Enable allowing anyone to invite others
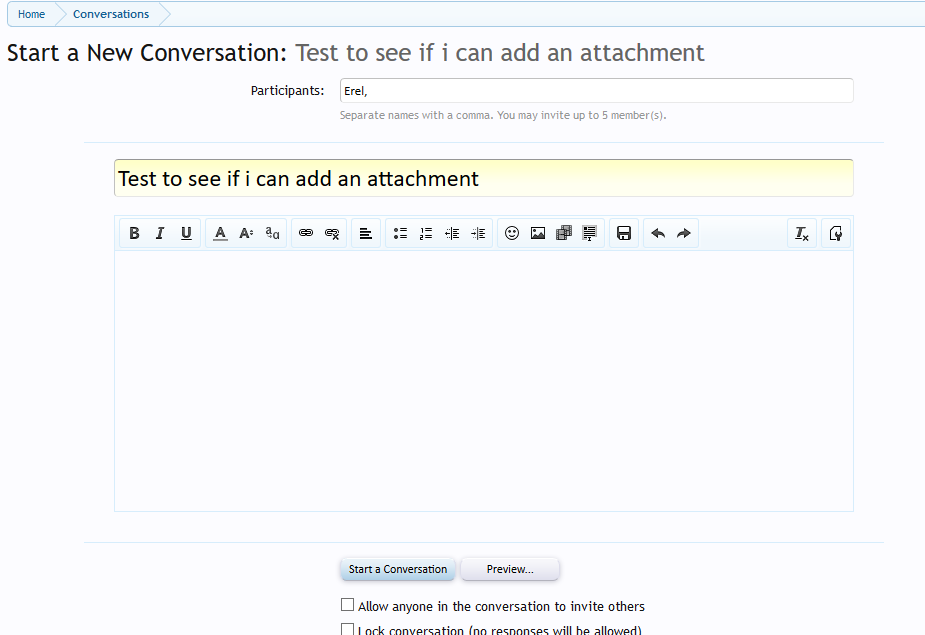The width and height of the screenshot is (925, 635). click(x=348, y=604)
